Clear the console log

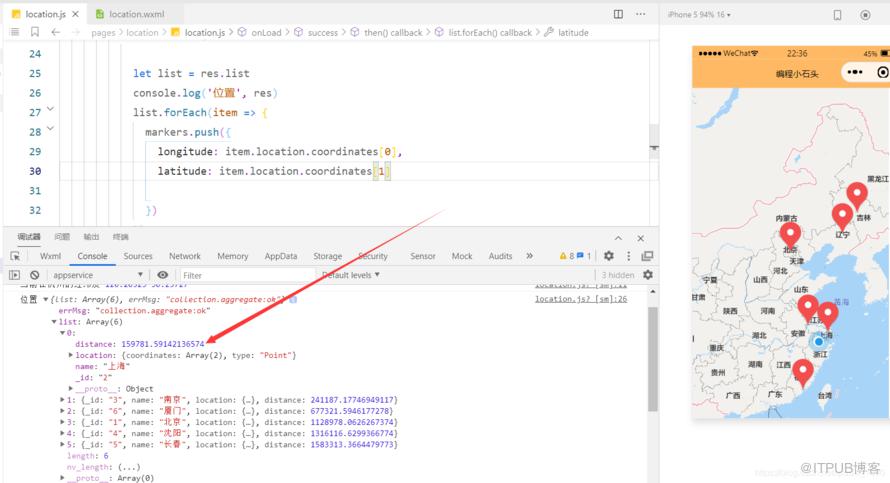pyautogui.click(x=35, y=275)
